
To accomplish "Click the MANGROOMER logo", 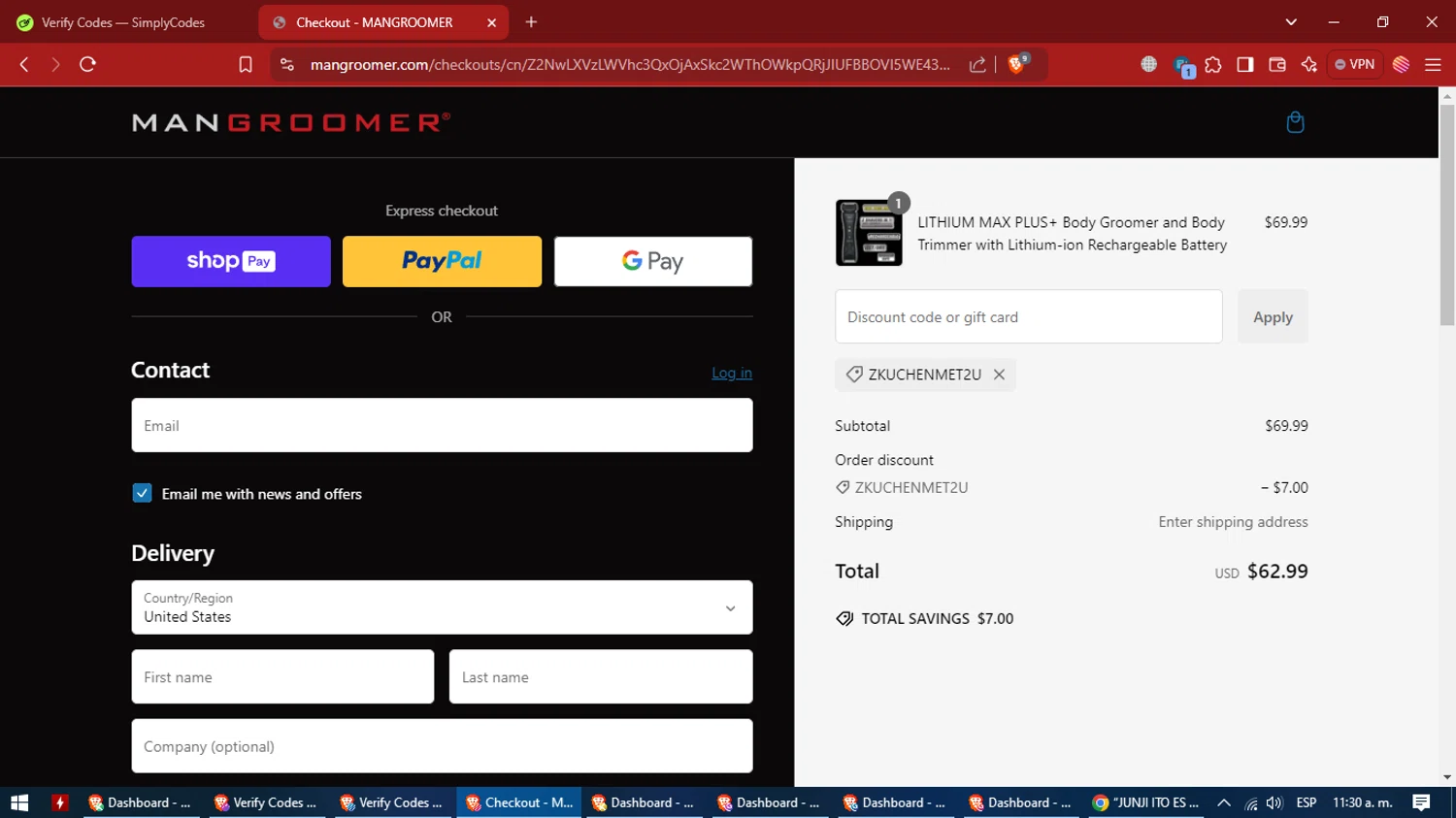I will point(291,122).
